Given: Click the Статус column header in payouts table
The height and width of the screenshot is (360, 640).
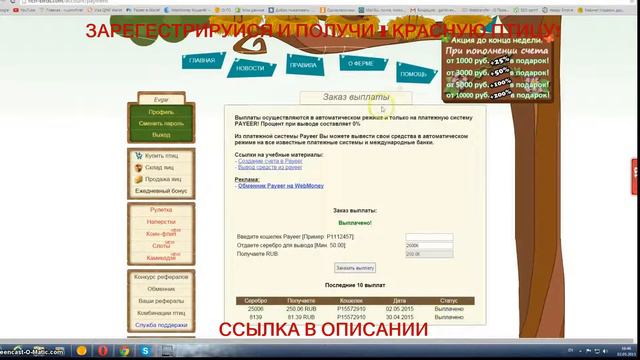Looking at the screenshot, I should pos(449,301).
